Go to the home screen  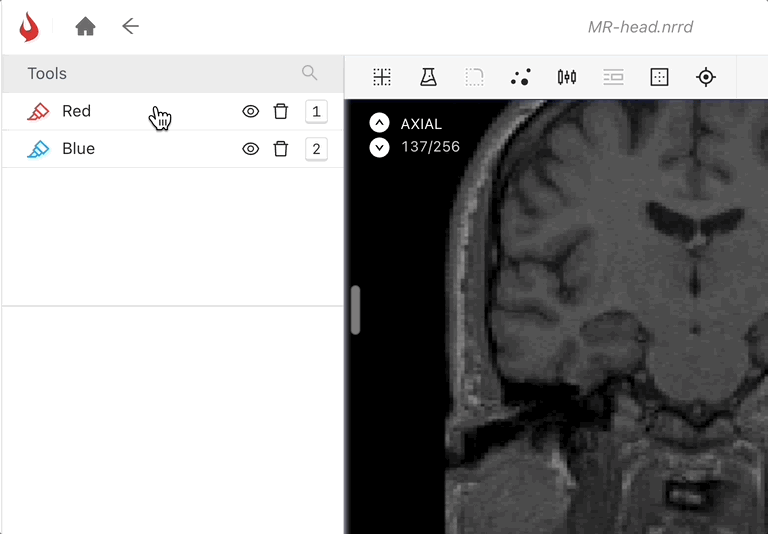click(85, 26)
